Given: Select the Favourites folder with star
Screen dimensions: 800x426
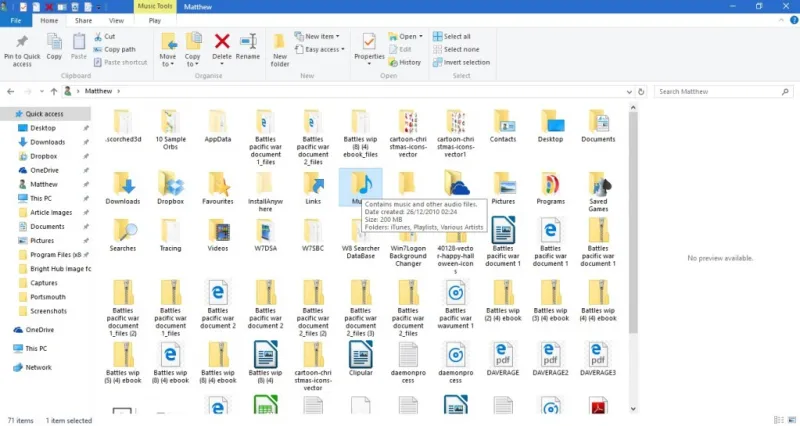Looking at the screenshot, I should (x=219, y=186).
